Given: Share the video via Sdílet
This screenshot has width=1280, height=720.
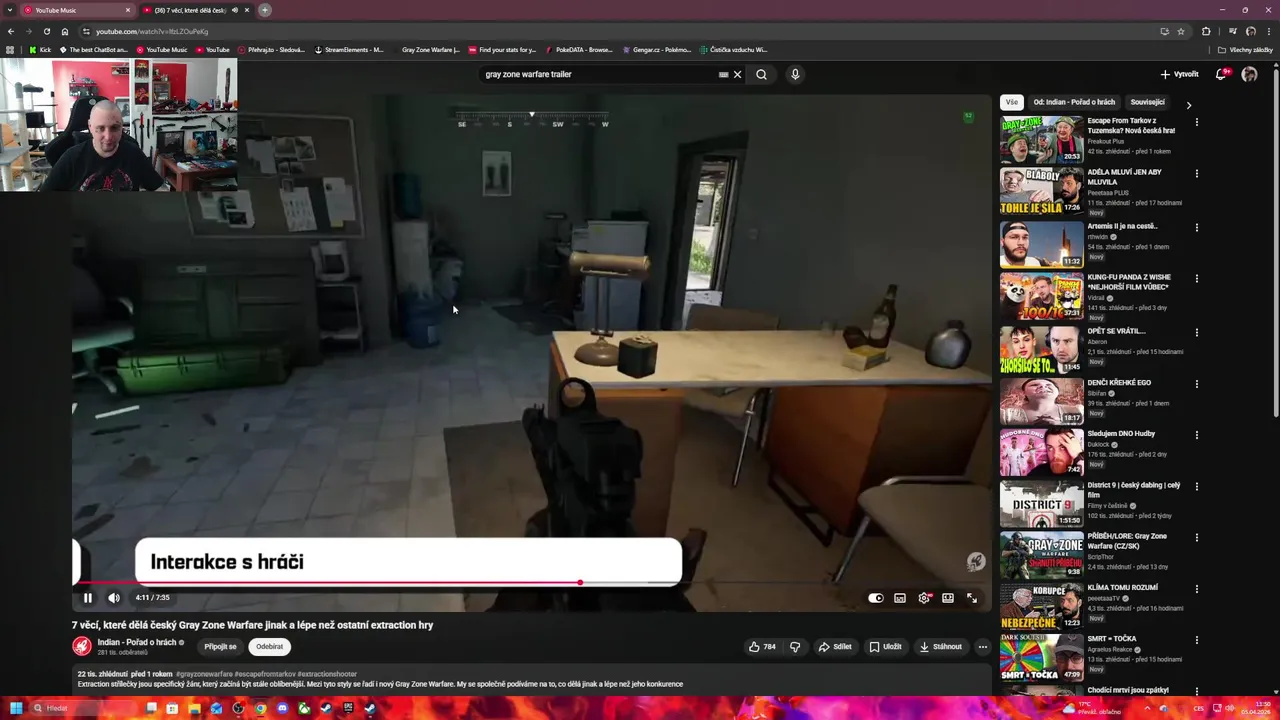Looking at the screenshot, I should (835, 647).
